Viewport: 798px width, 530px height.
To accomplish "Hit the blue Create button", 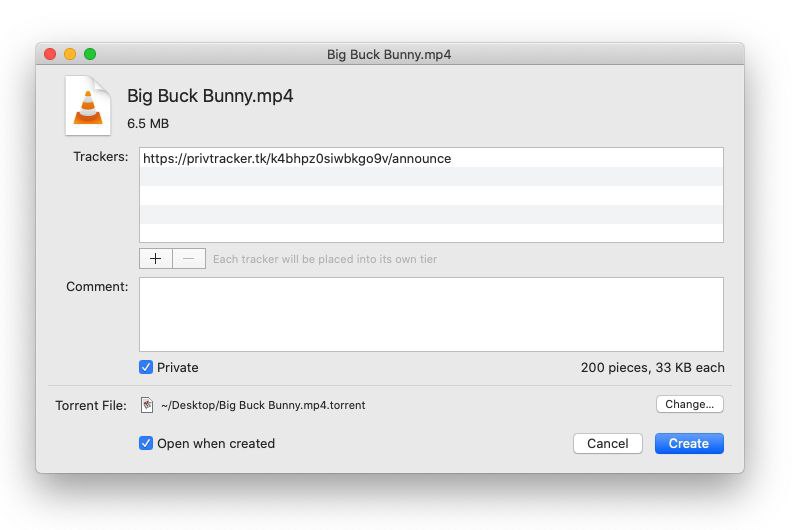I will coord(688,443).
